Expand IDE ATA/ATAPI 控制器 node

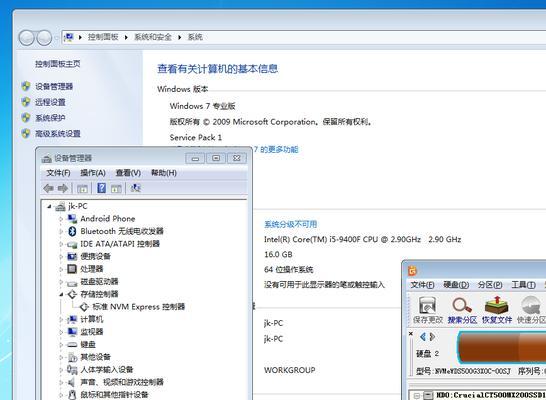[61, 244]
